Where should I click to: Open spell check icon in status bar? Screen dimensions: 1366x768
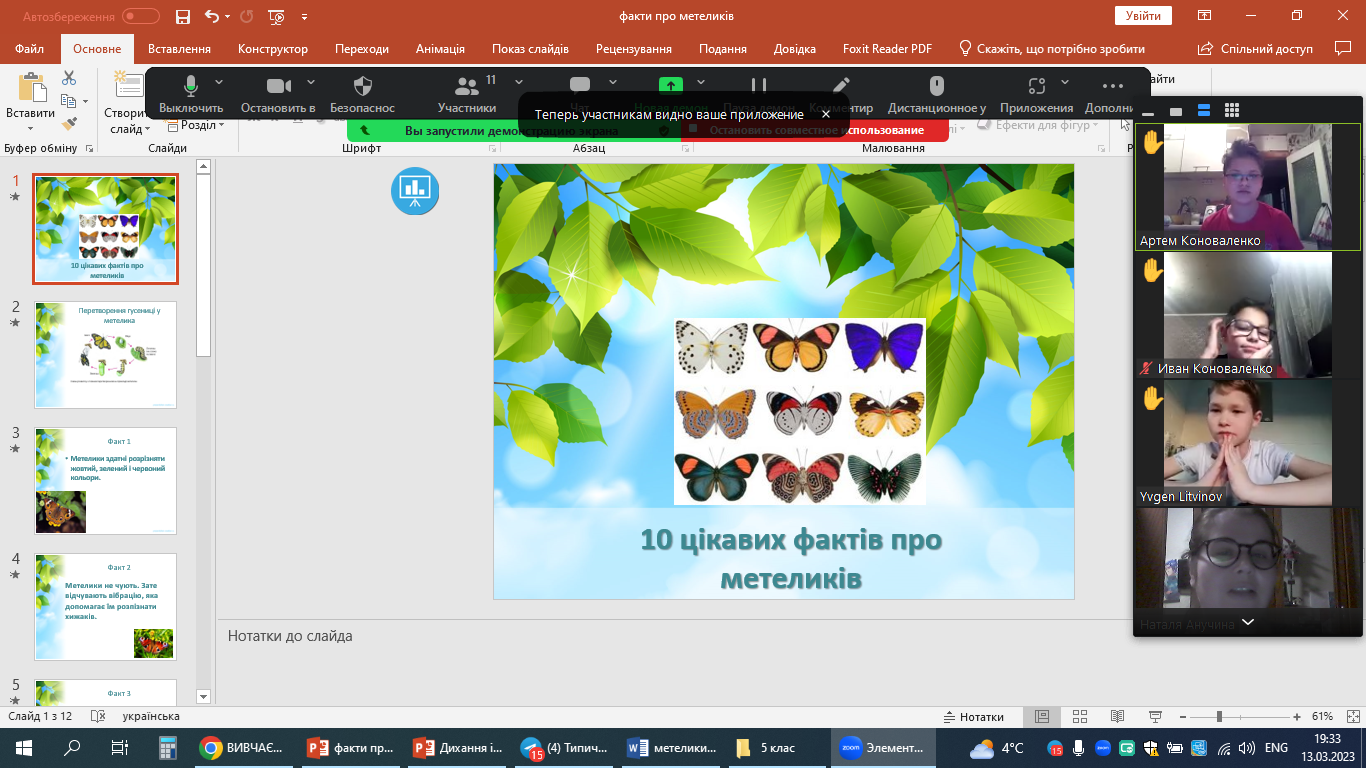tap(98, 717)
